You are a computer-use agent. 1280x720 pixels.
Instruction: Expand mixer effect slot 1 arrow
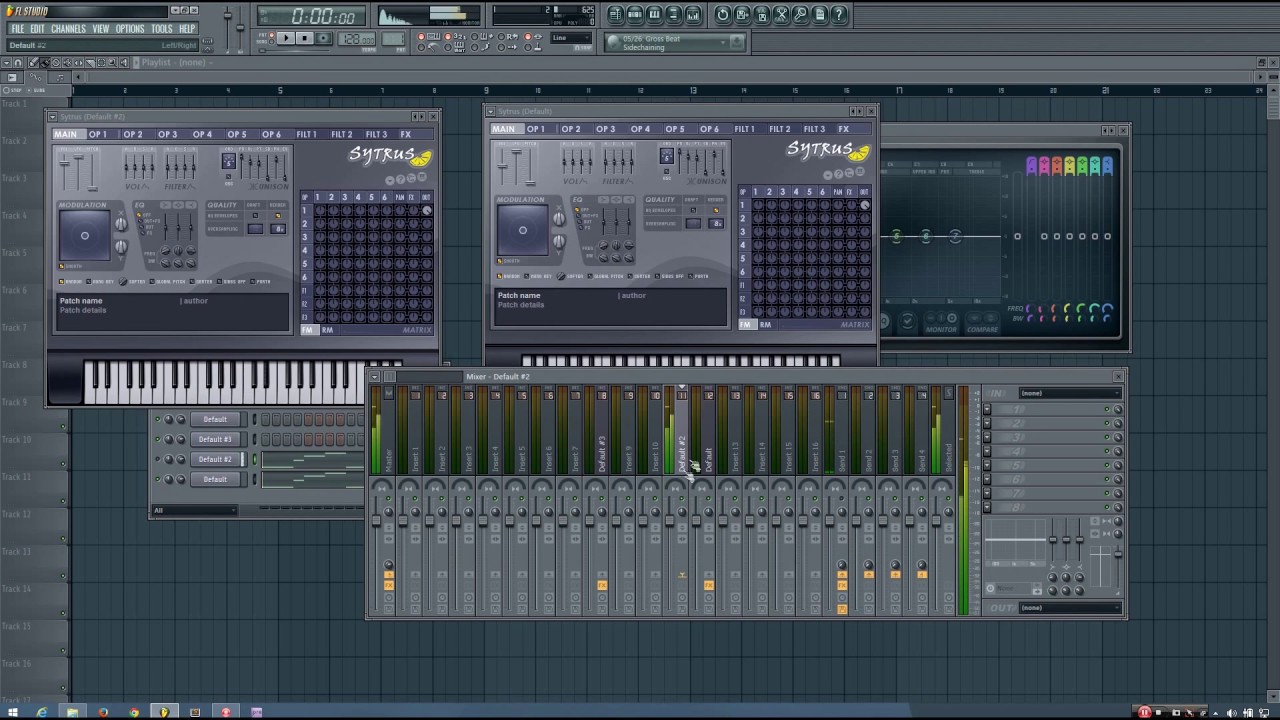tap(987, 409)
